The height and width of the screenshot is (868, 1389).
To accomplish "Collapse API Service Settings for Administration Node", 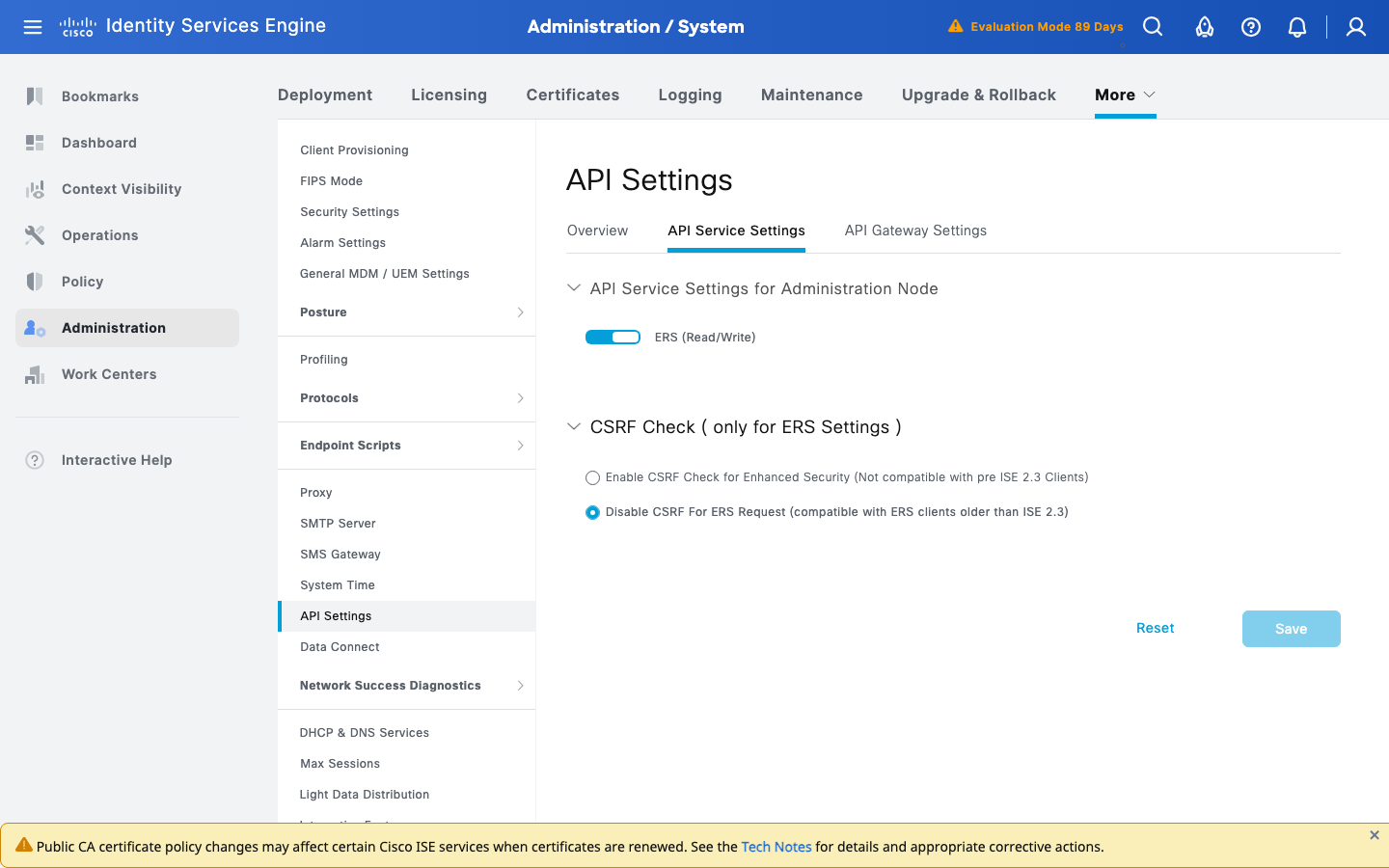I will pyautogui.click(x=574, y=288).
